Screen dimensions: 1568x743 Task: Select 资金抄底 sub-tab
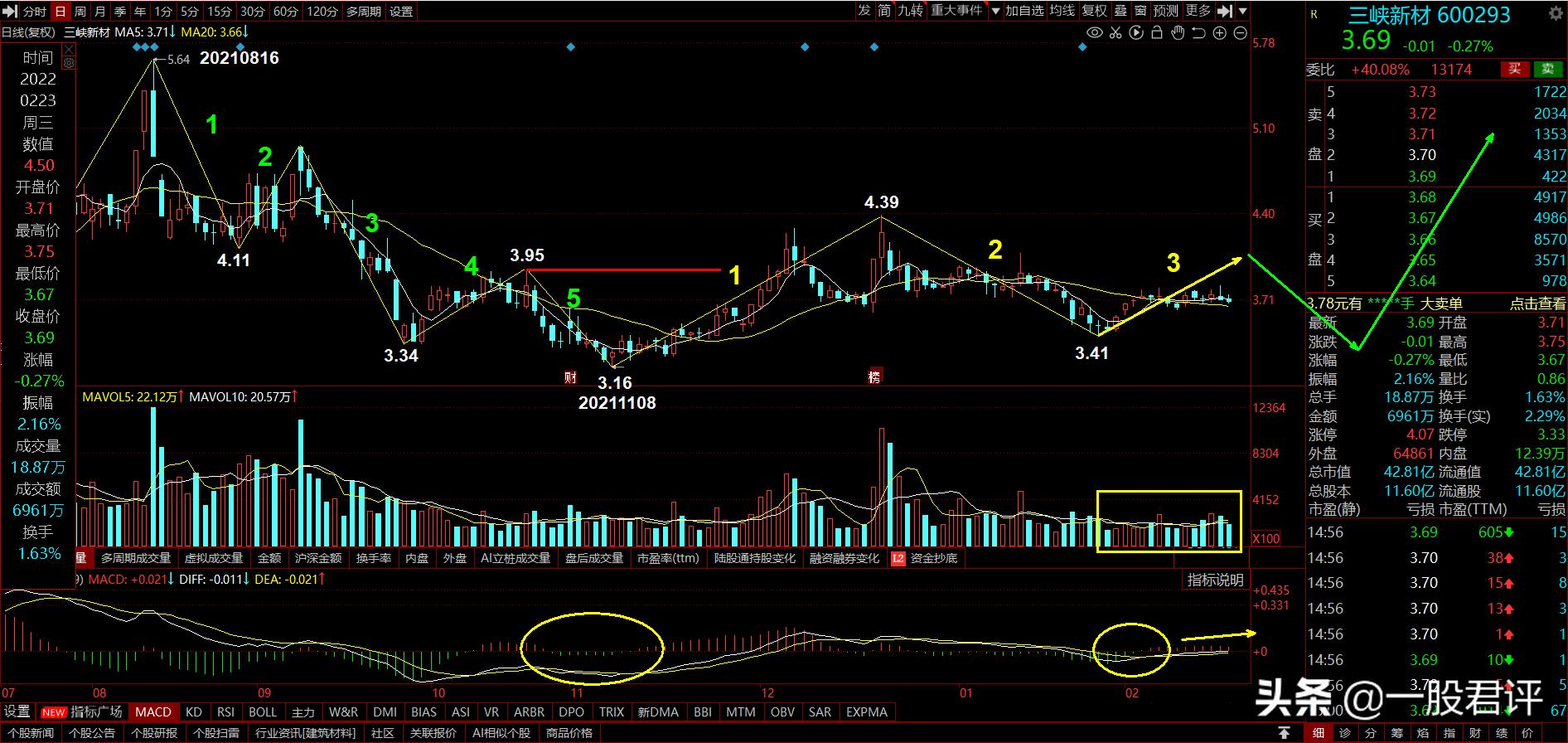click(934, 558)
